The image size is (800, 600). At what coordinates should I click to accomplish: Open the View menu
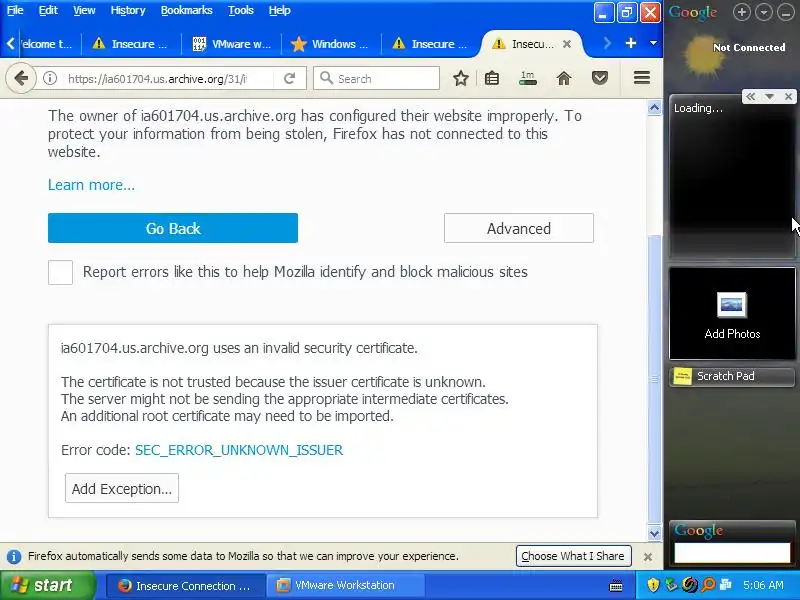coord(84,10)
